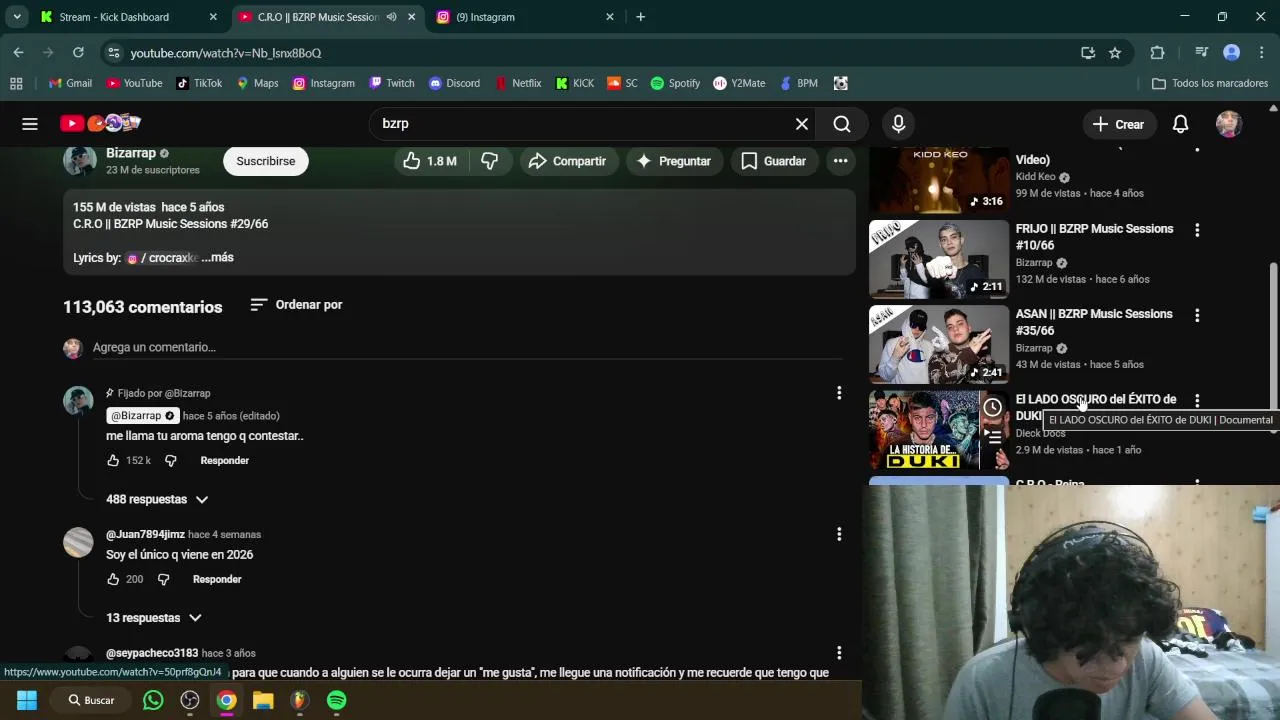The width and height of the screenshot is (1280, 720).
Task: Like the pinned Bizarrap comment
Action: click(113, 460)
